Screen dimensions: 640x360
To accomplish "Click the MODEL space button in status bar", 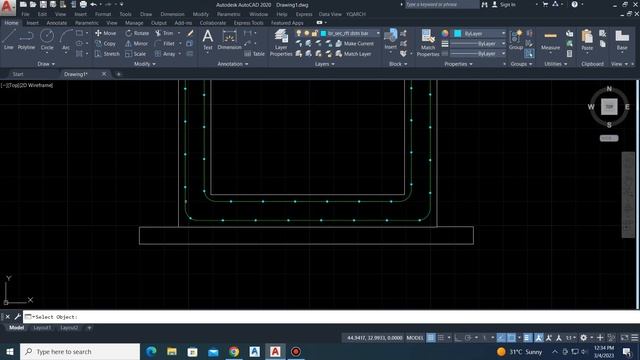I will pyautogui.click(x=415, y=338).
